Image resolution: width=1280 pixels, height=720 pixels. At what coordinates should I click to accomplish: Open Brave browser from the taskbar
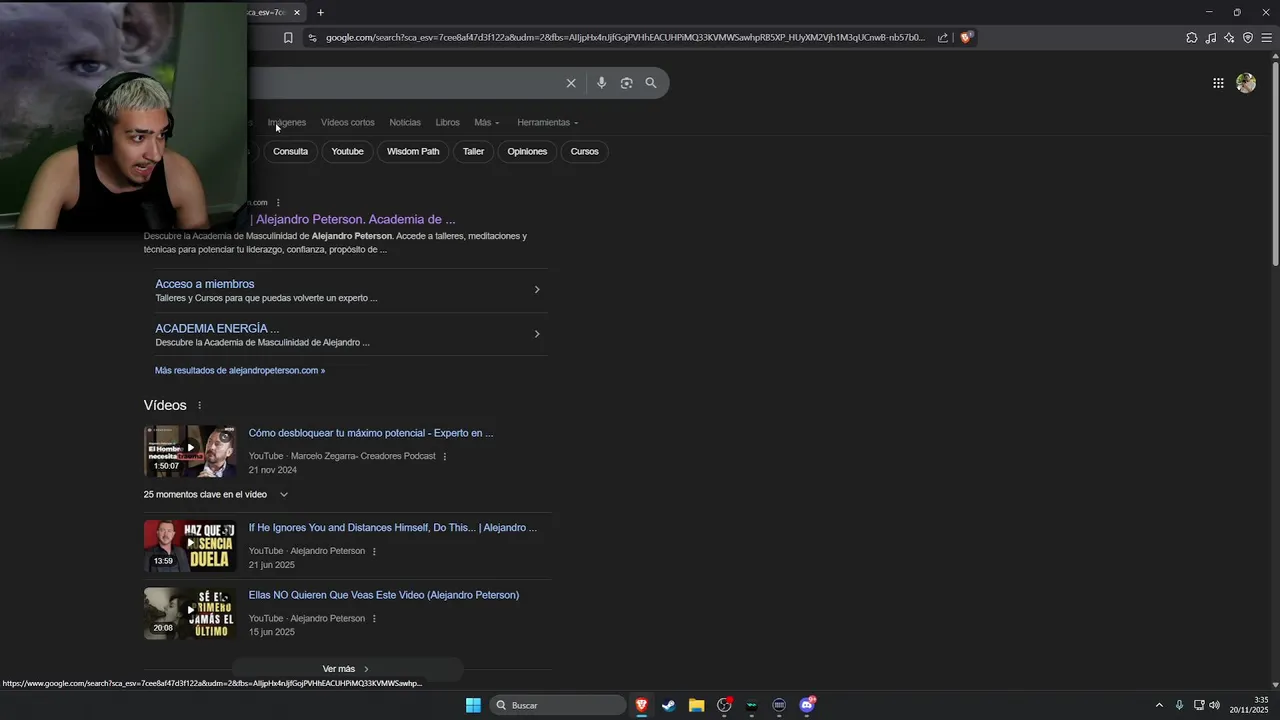tap(641, 705)
